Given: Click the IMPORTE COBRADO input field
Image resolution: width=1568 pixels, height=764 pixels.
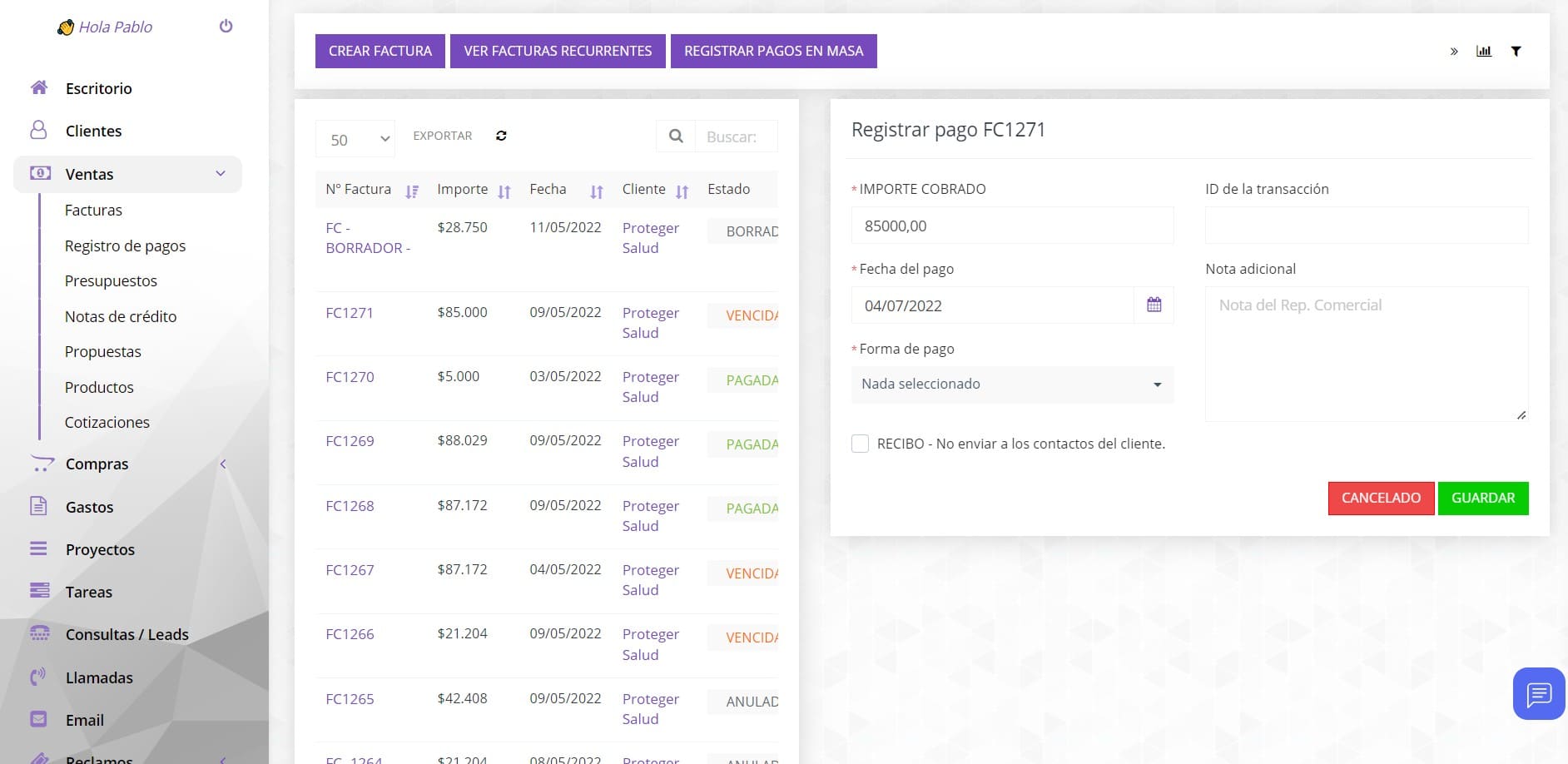Looking at the screenshot, I should point(1012,226).
